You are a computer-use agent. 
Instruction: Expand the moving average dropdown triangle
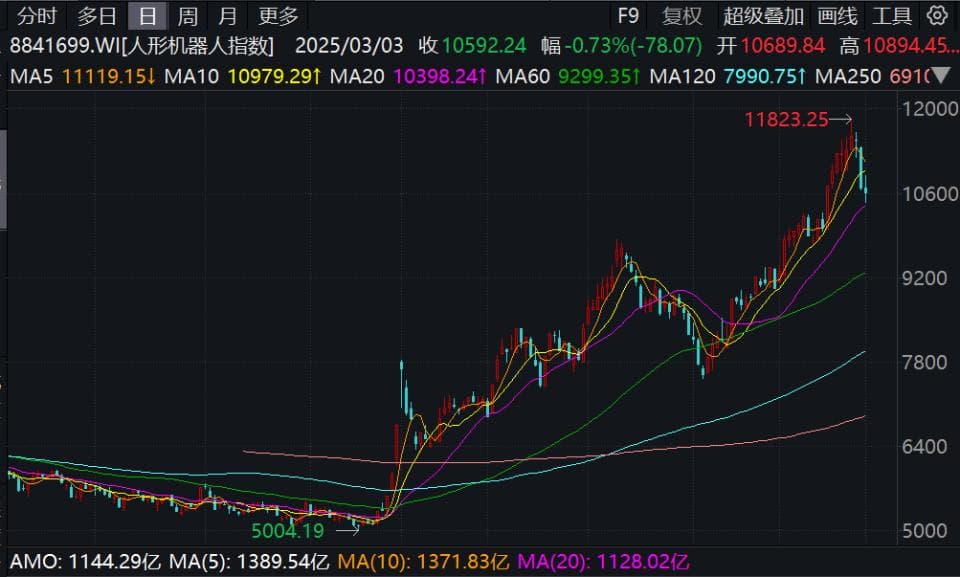[940, 77]
